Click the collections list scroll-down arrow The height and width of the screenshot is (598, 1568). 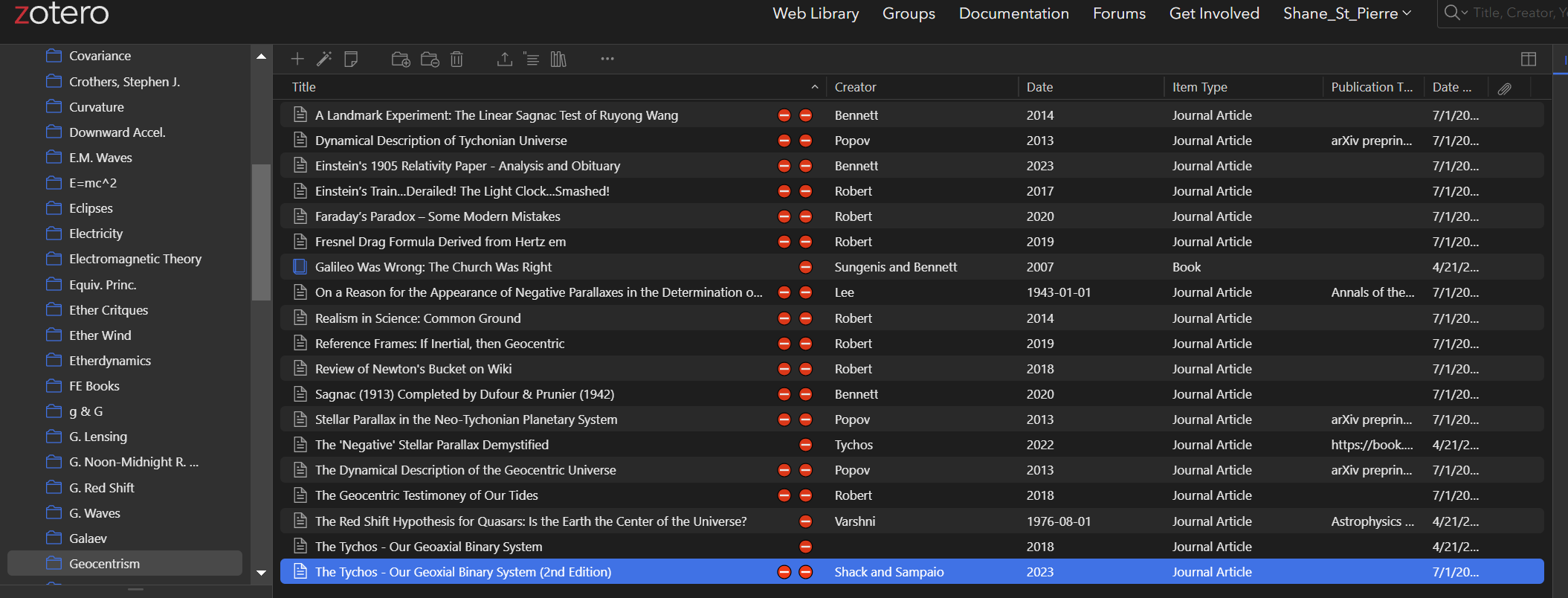point(261,573)
